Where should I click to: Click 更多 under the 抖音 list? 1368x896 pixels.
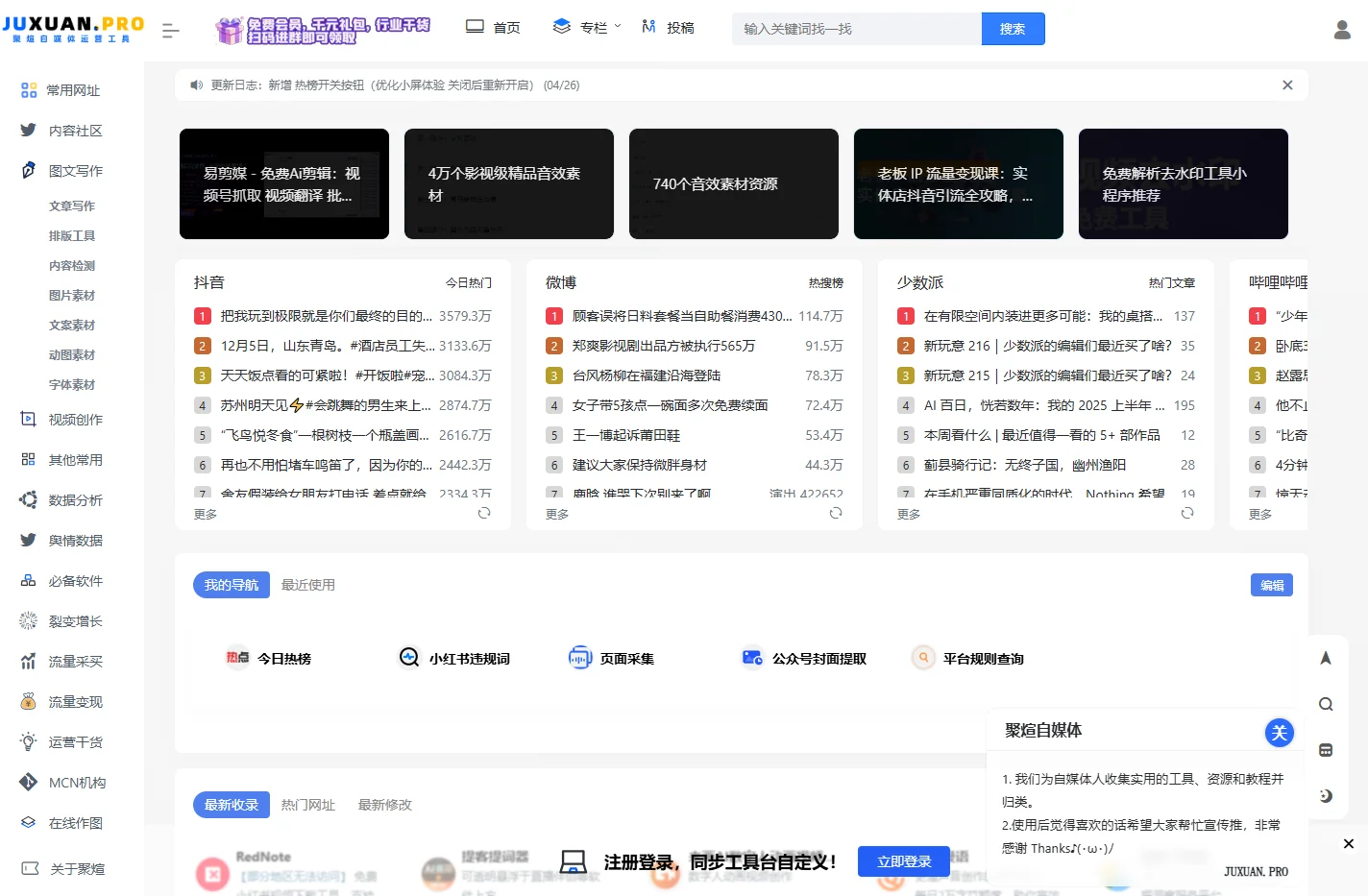coord(206,515)
